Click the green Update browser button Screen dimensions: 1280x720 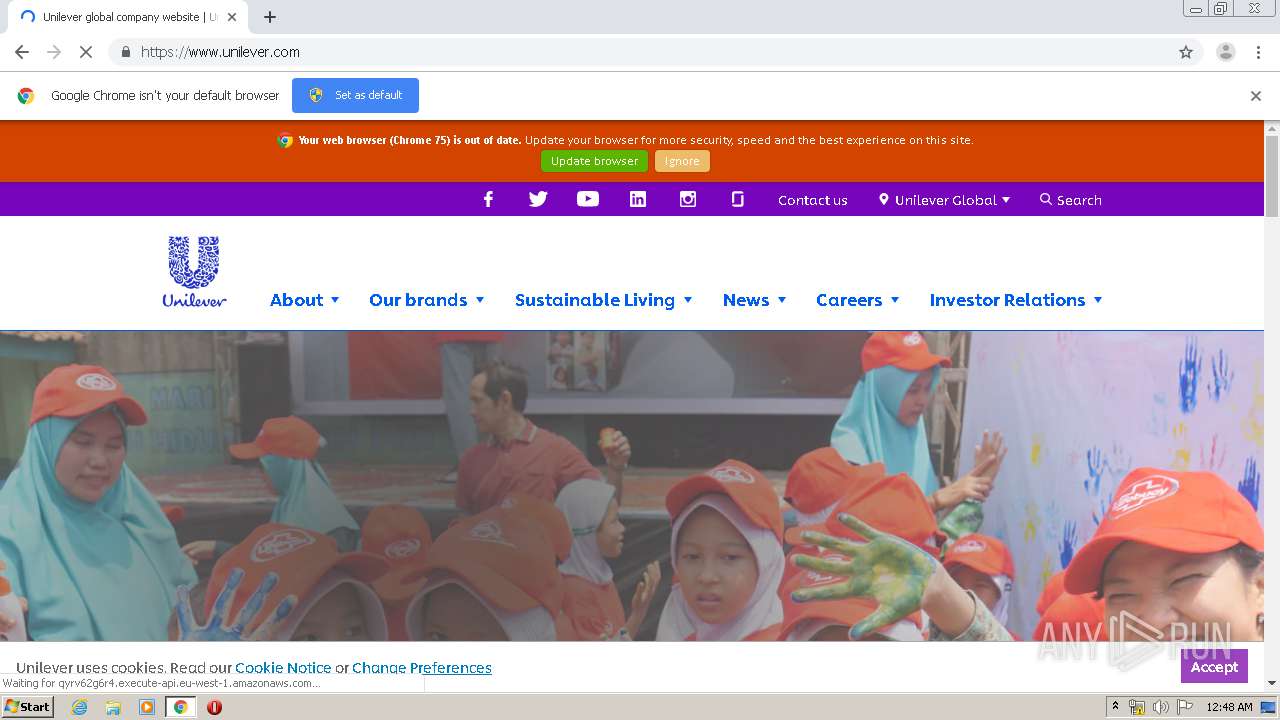point(594,161)
